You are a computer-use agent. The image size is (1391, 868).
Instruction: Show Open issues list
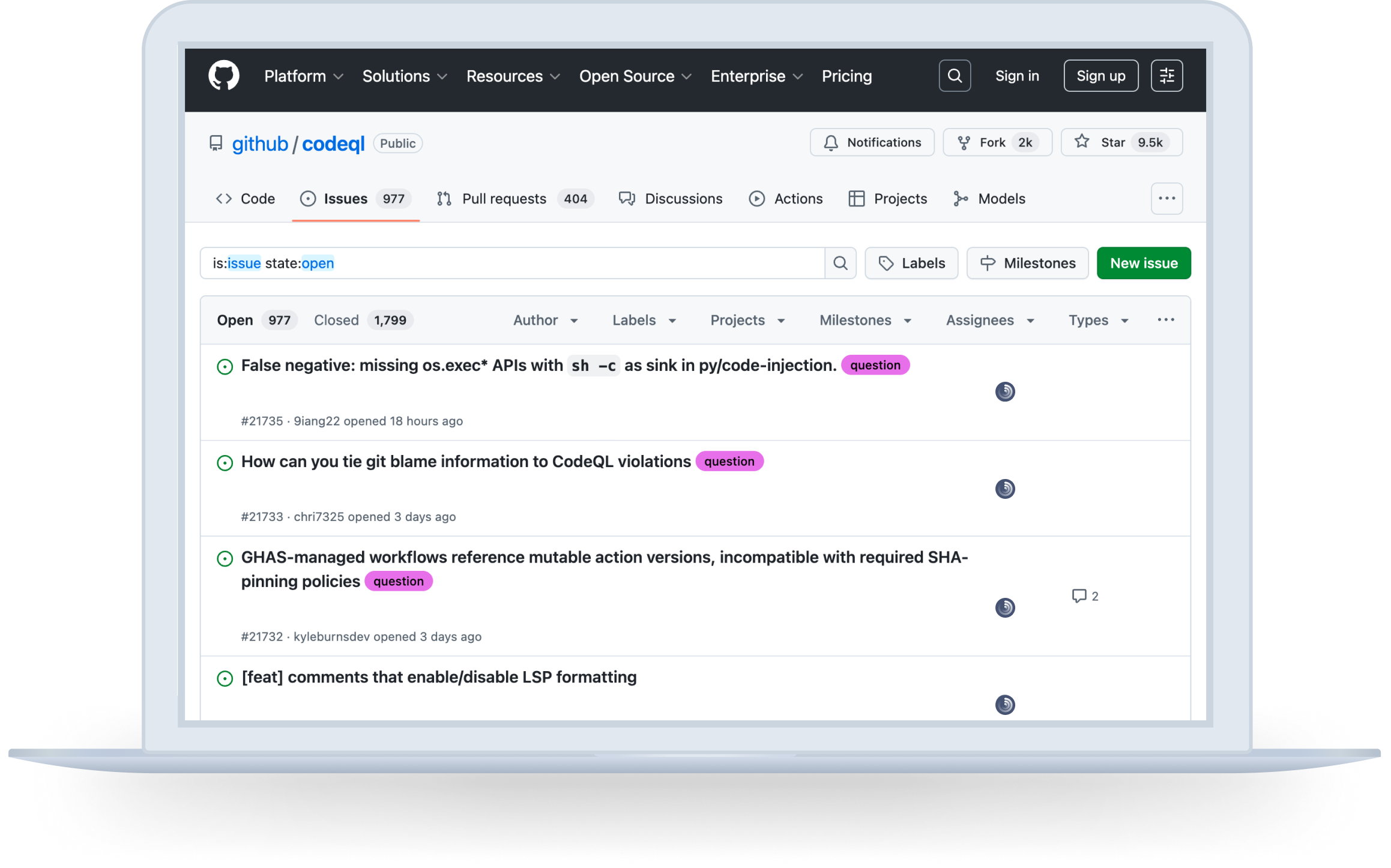pyautogui.click(x=256, y=321)
